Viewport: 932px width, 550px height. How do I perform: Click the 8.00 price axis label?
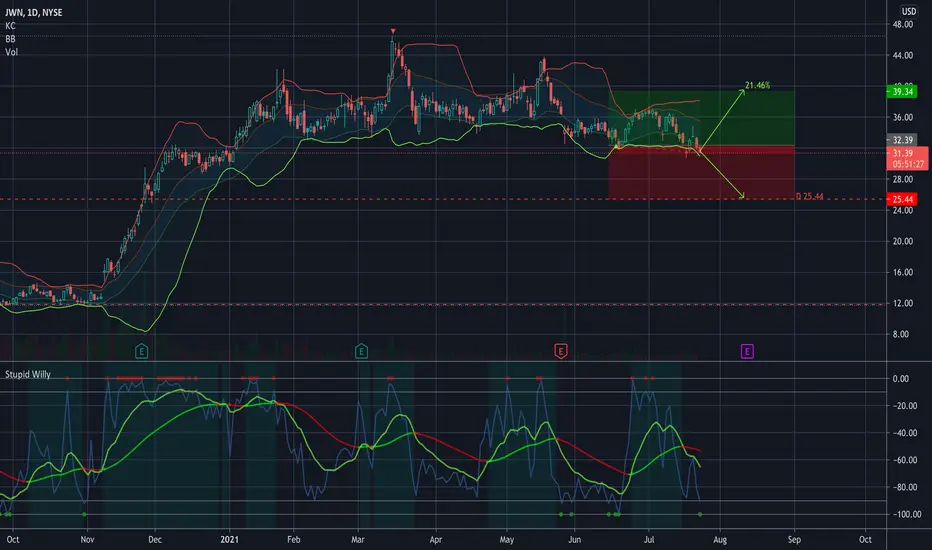click(x=900, y=334)
